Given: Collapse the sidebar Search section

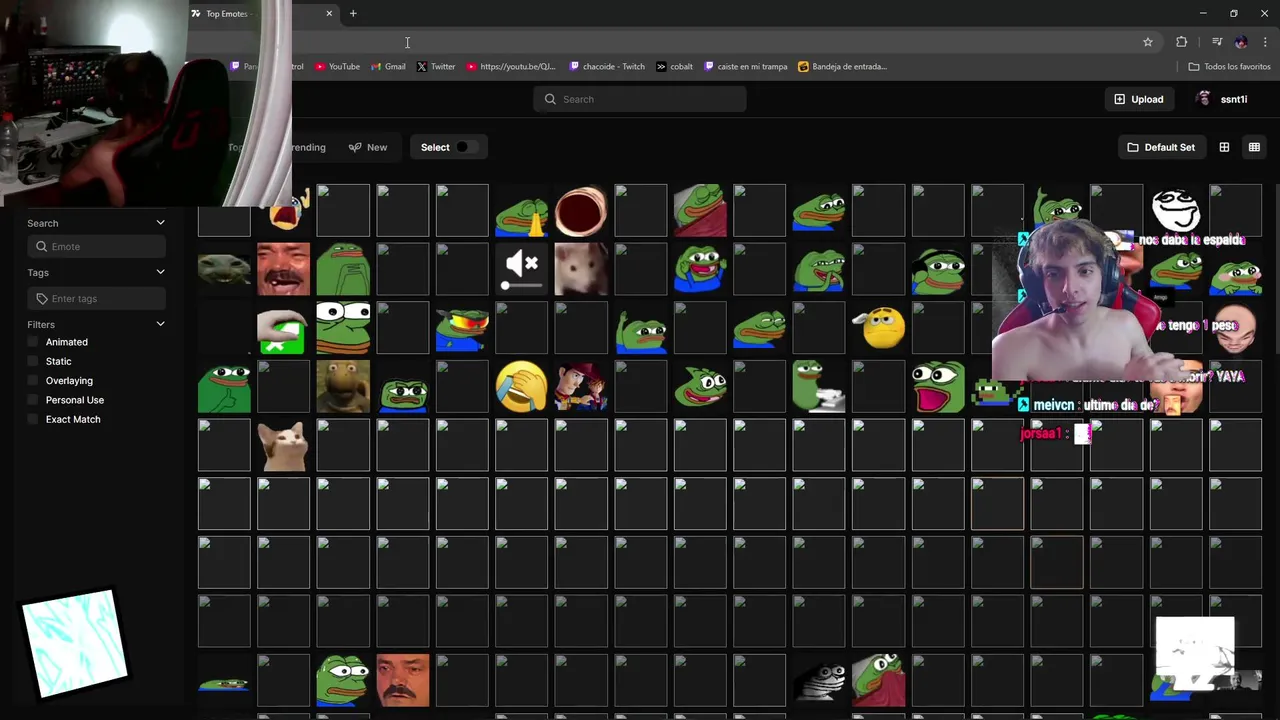Looking at the screenshot, I should [160, 223].
